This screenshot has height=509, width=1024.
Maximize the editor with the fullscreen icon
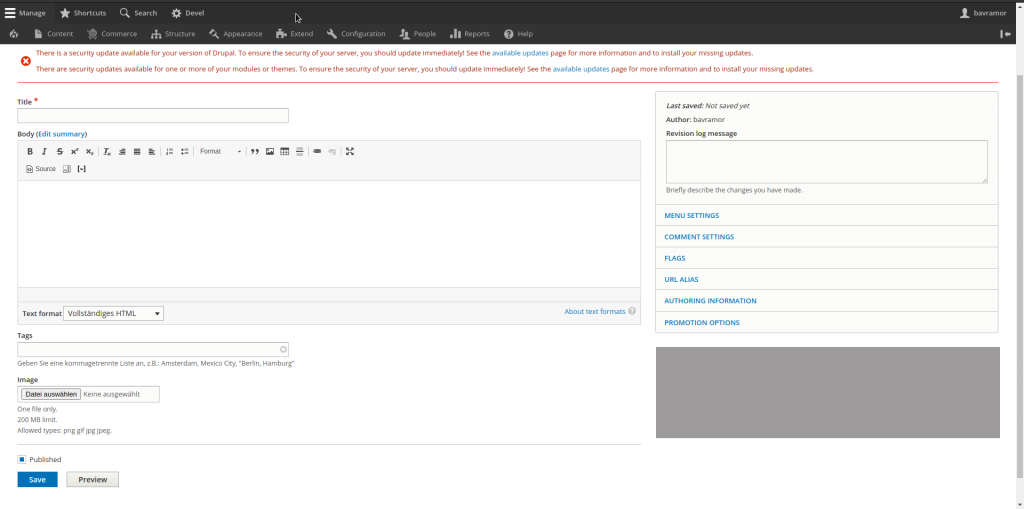coord(350,152)
